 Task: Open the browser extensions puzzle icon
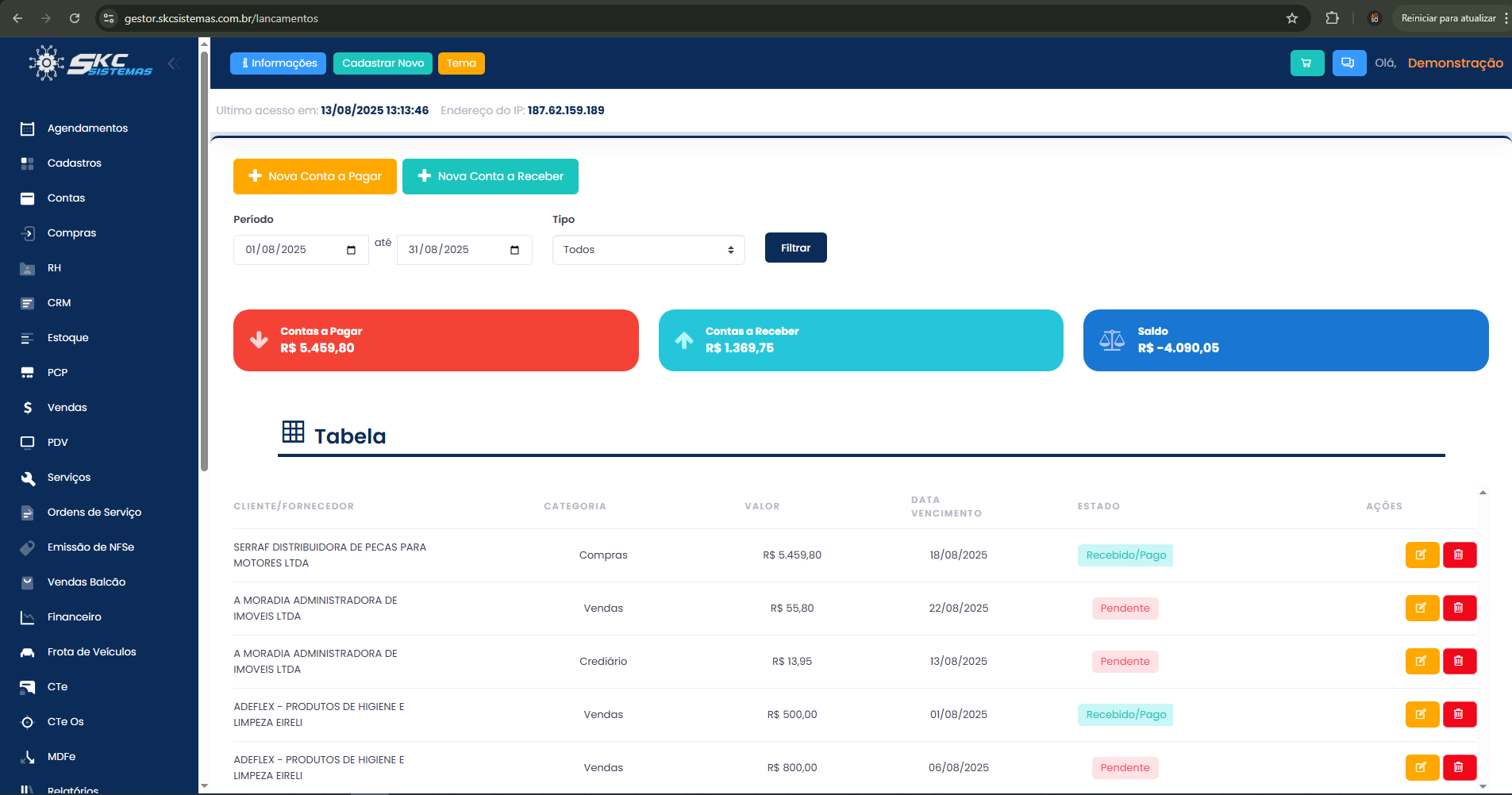(x=1332, y=18)
